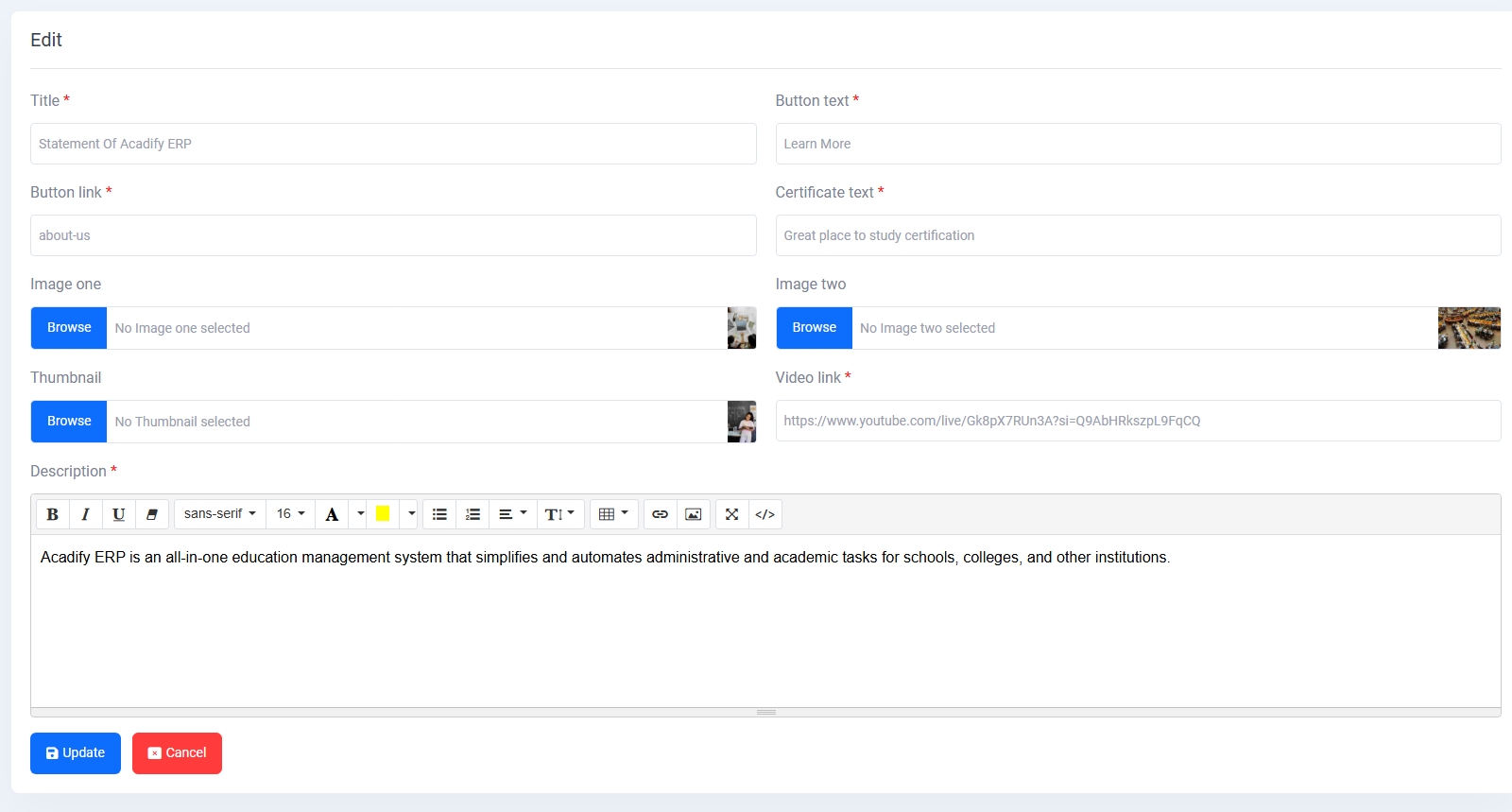Viewport: 1512px width, 812px height.
Task: Open the paragraph alignment dropdown
Action: (x=513, y=514)
